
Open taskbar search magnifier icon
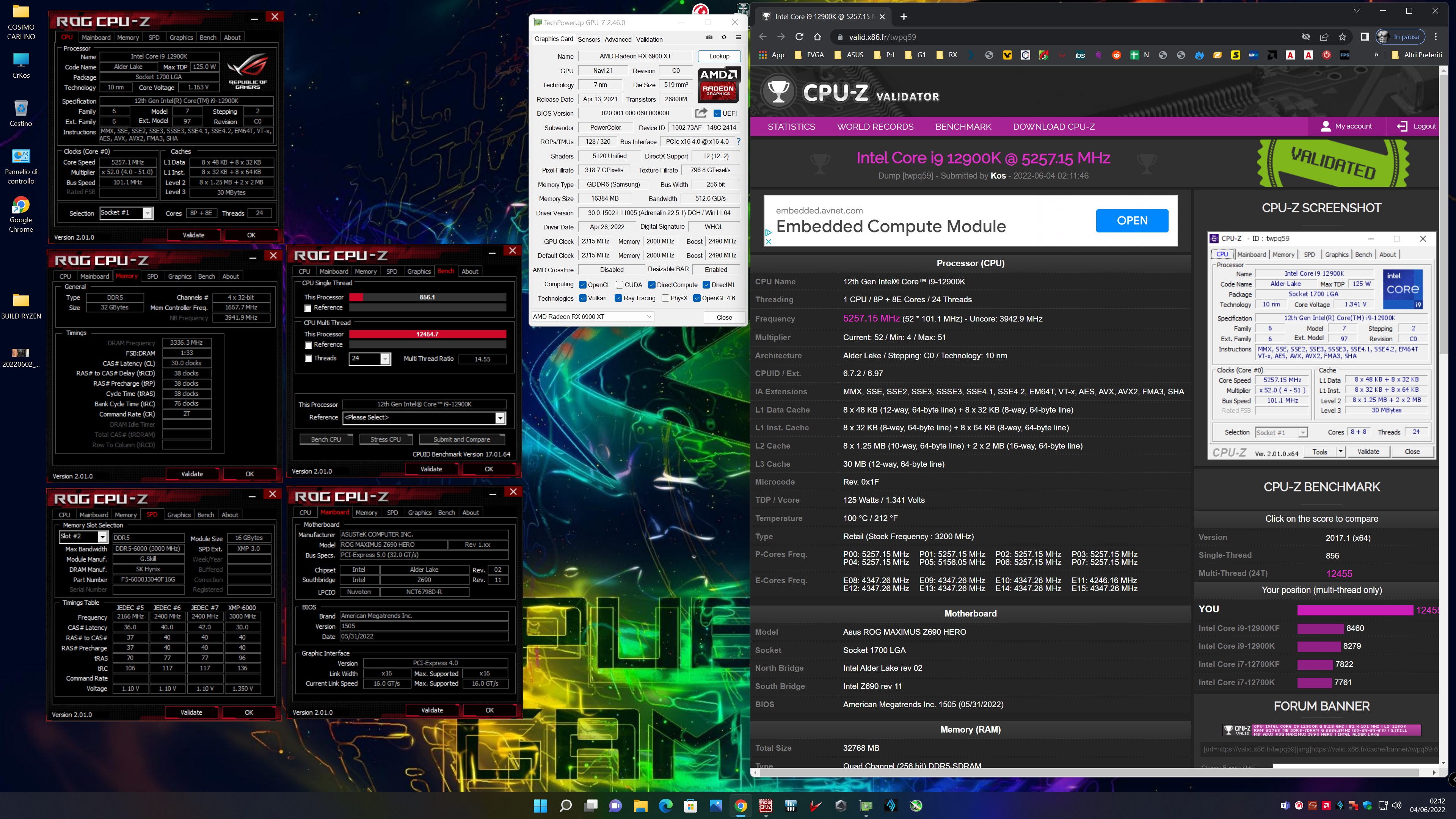click(565, 805)
